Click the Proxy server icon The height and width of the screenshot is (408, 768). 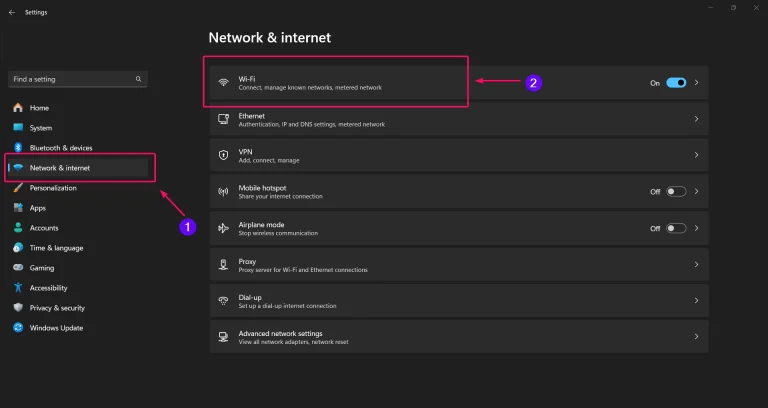tap(223, 264)
